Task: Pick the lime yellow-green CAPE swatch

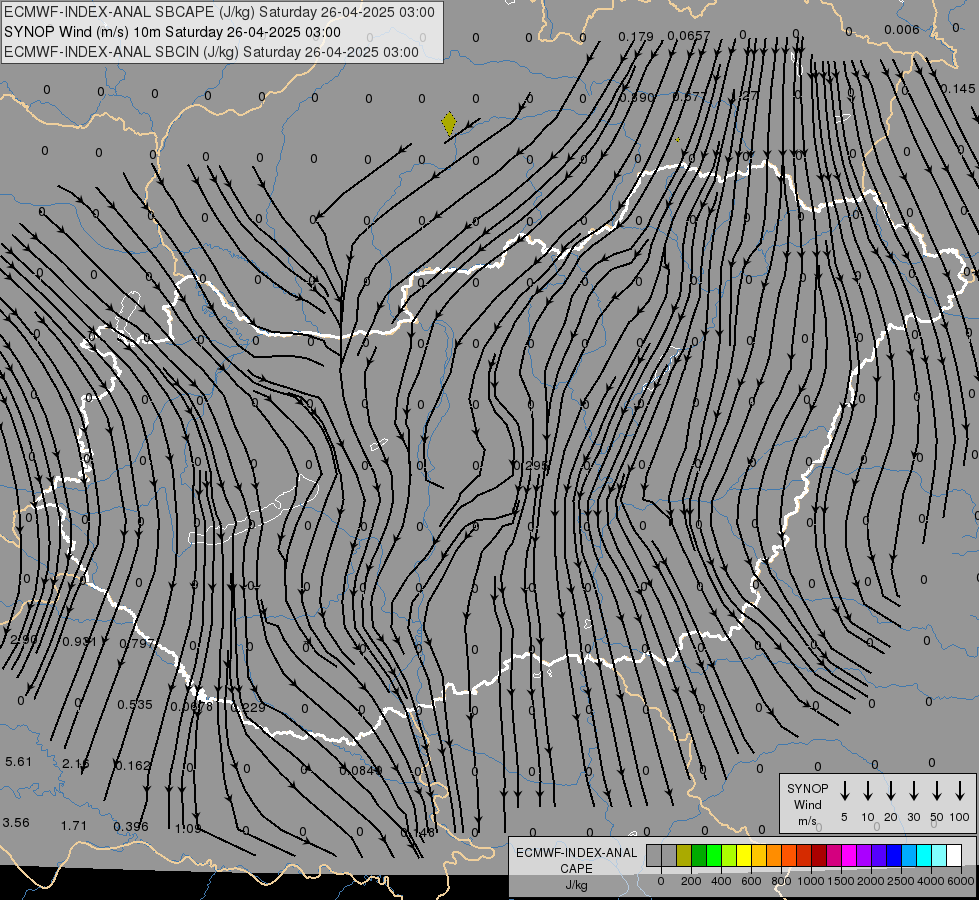Action: point(729,855)
